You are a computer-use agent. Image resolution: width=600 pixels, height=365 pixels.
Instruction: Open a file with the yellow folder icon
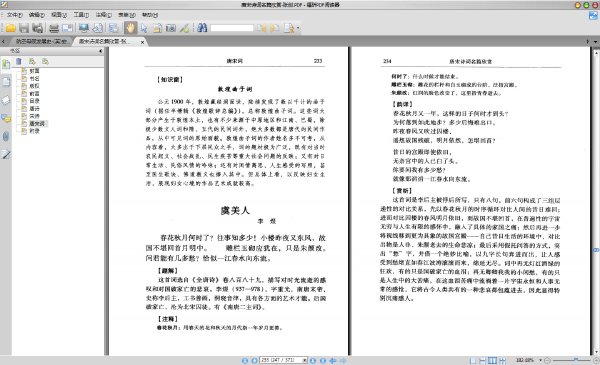(x=10, y=28)
